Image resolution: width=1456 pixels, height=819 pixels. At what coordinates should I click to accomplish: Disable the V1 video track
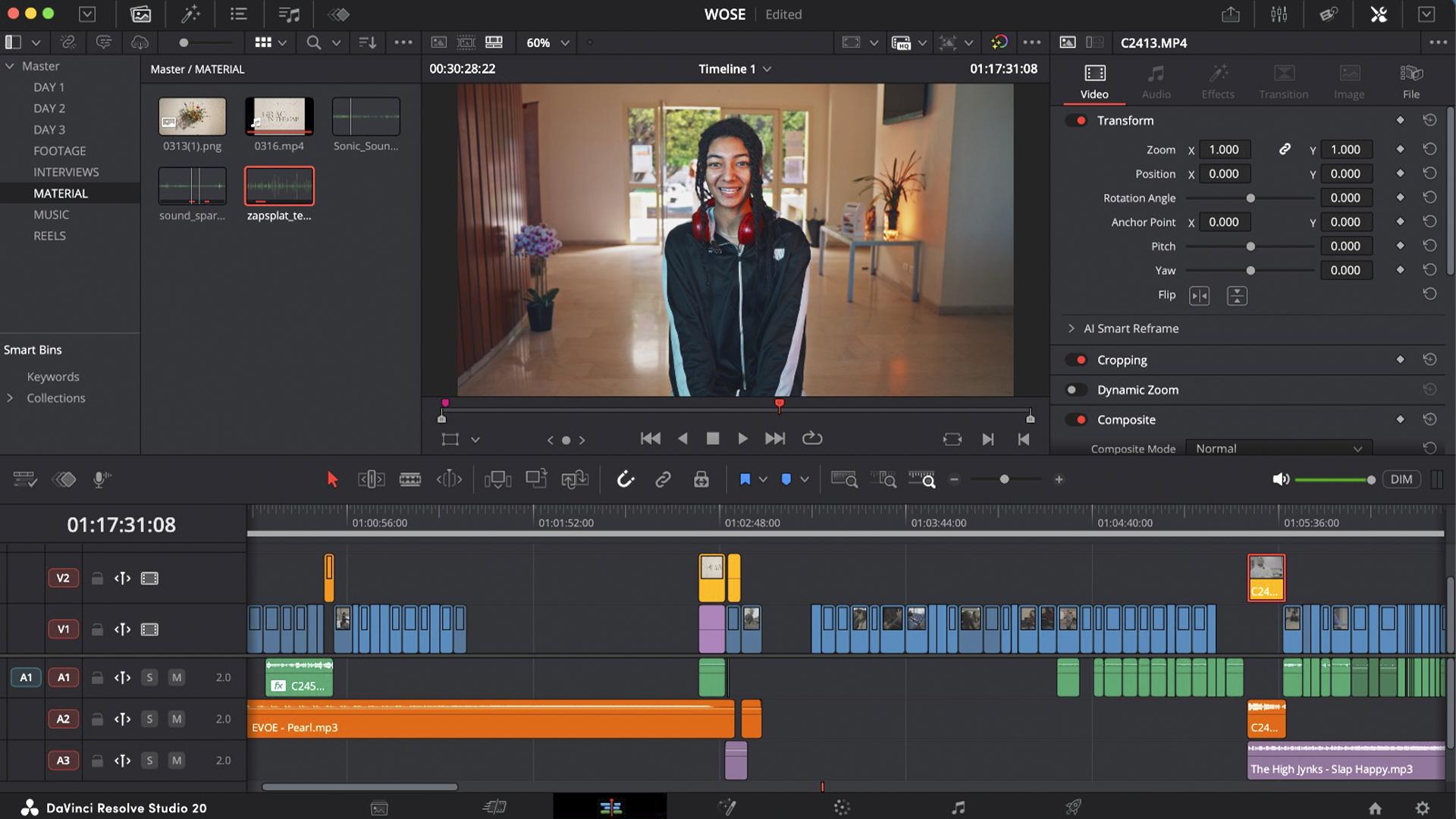point(150,629)
